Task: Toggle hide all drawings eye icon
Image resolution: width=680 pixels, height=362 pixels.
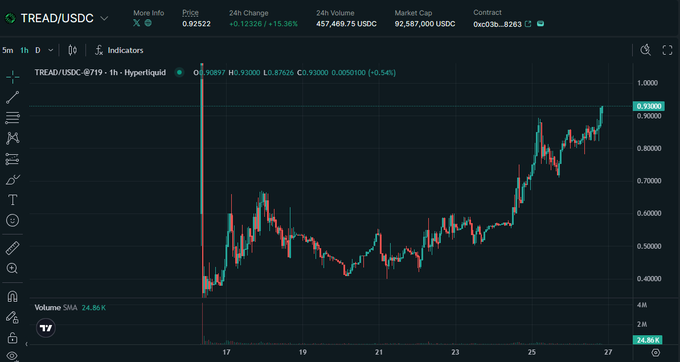Action: pyautogui.click(x=13, y=356)
